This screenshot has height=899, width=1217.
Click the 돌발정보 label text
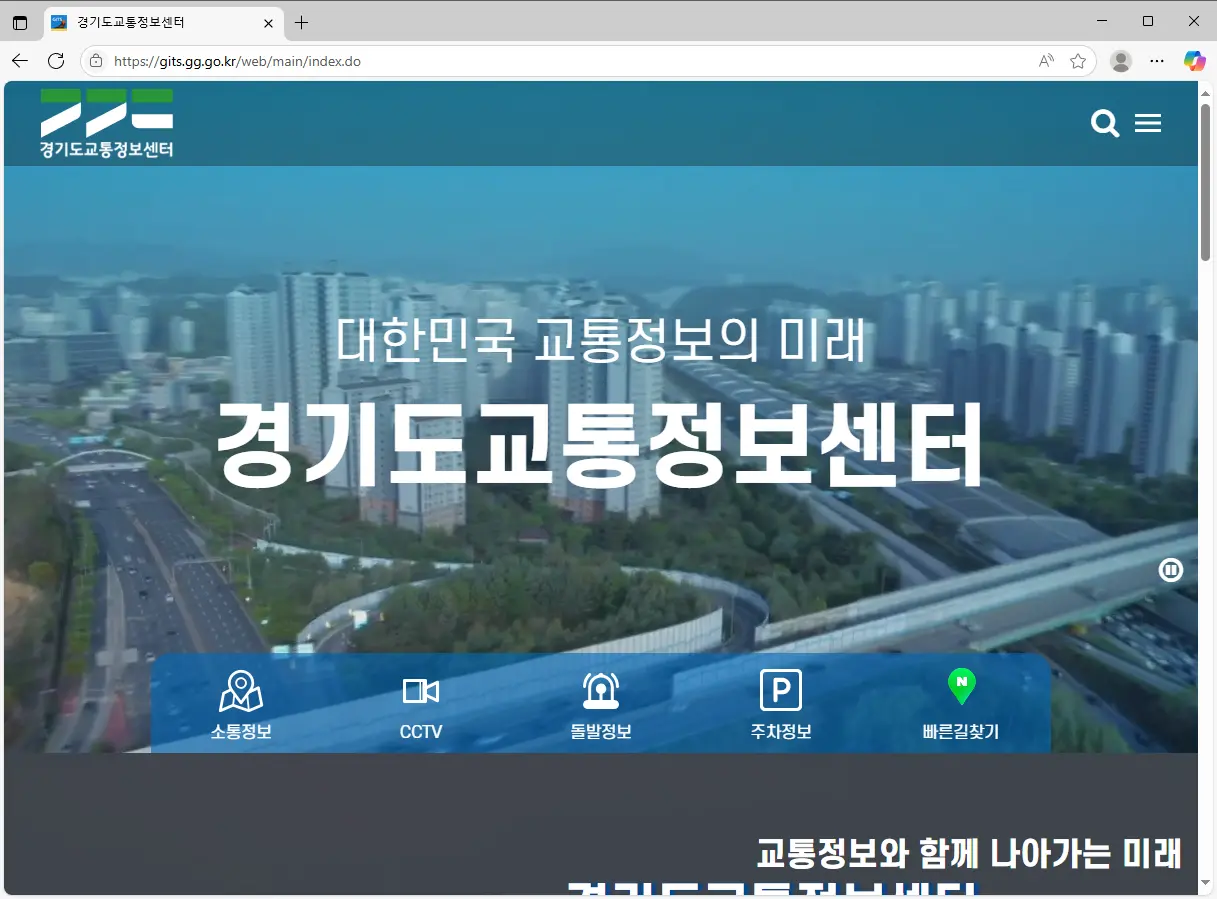click(x=601, y=732)
